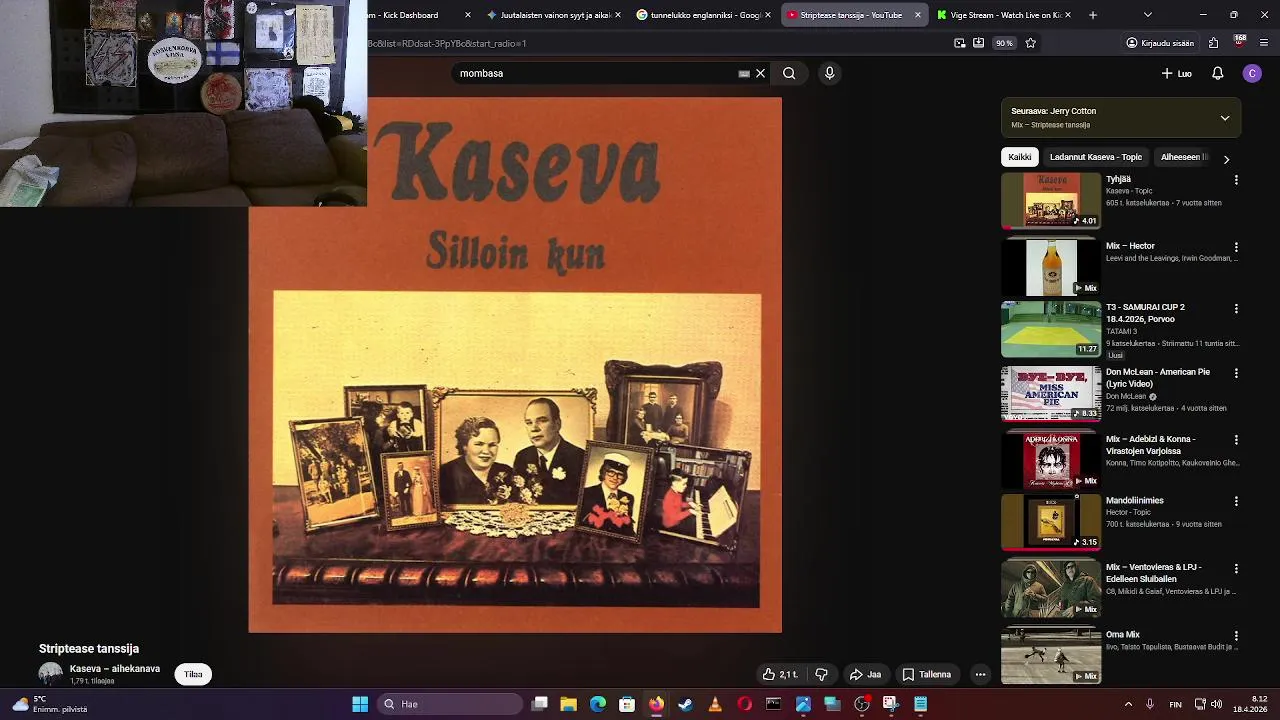Subscribe using the Tilaa button
The image size is (1280, 720).
click(x=193, y=674)
